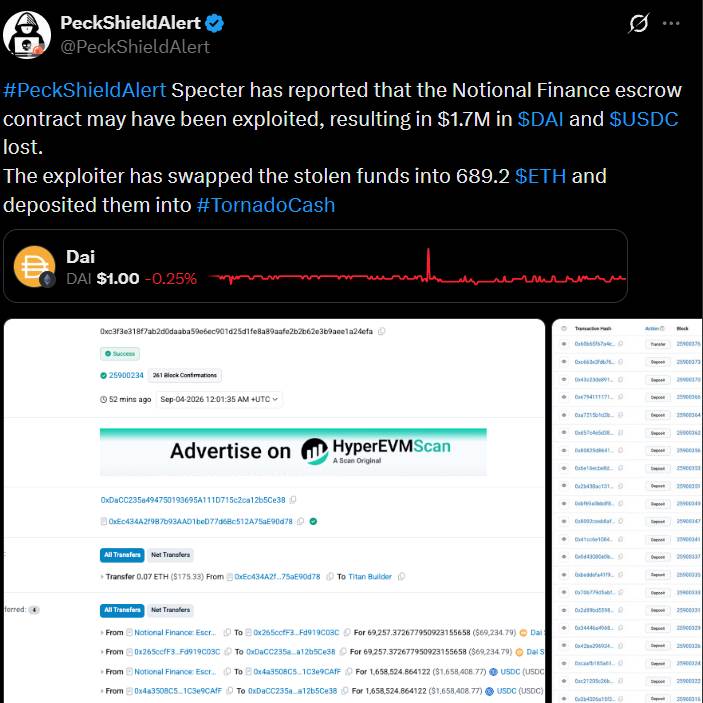
Task: Copy the Titan Builder address
Action: (x=401, y=577)
